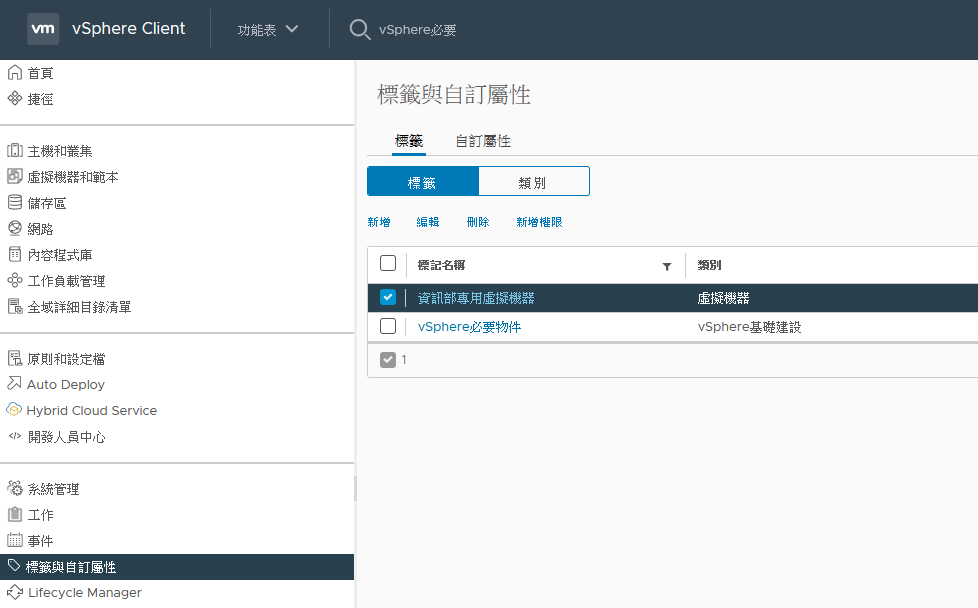The height and width of the screenshot is (608, 978).
Task: Open 系統管理 administration gear icon
Action: [x=14, y=488]
